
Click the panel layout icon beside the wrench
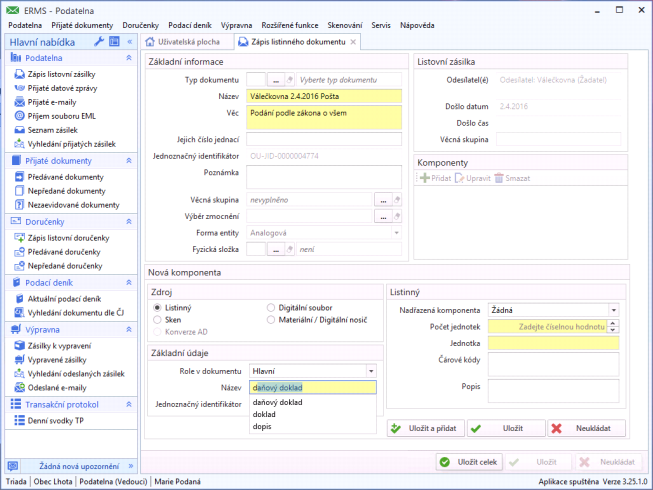click(114, 42)
